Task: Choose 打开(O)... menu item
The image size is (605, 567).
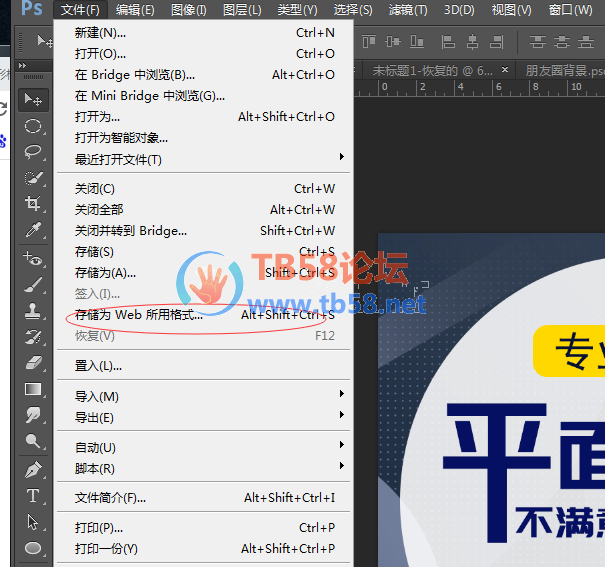Action: coord(203,54)
